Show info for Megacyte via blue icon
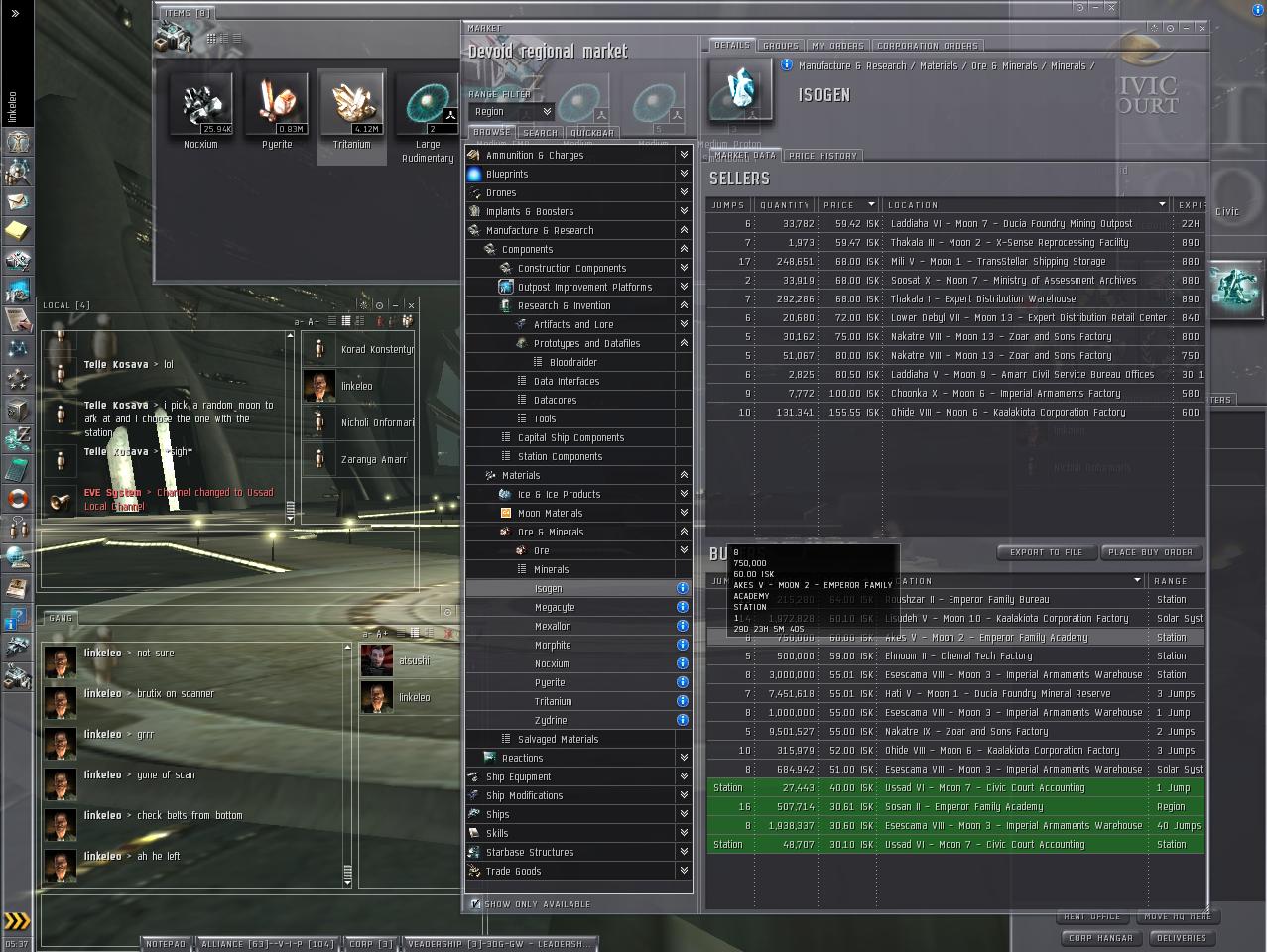The width and height of the screenshot is (1267, 952). 682,607
